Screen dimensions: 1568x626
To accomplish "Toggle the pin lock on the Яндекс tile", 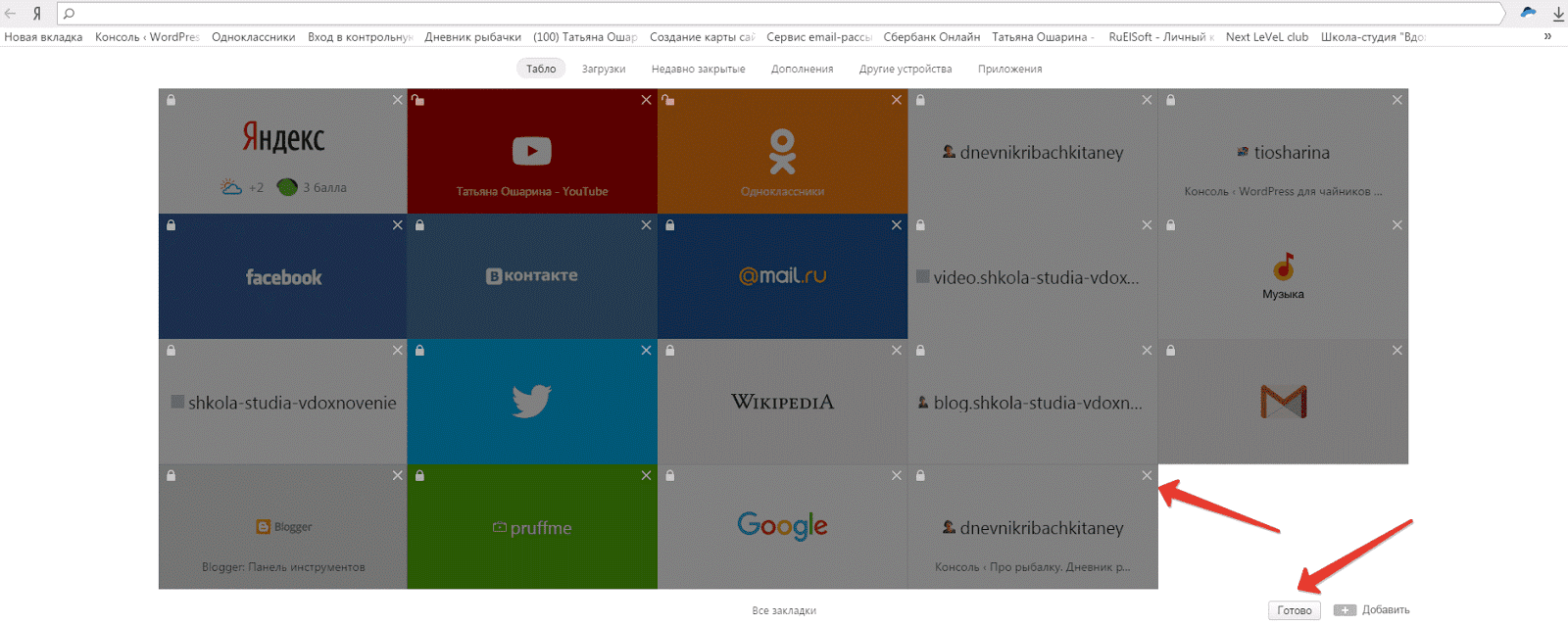I will click(x=171, y=100).
